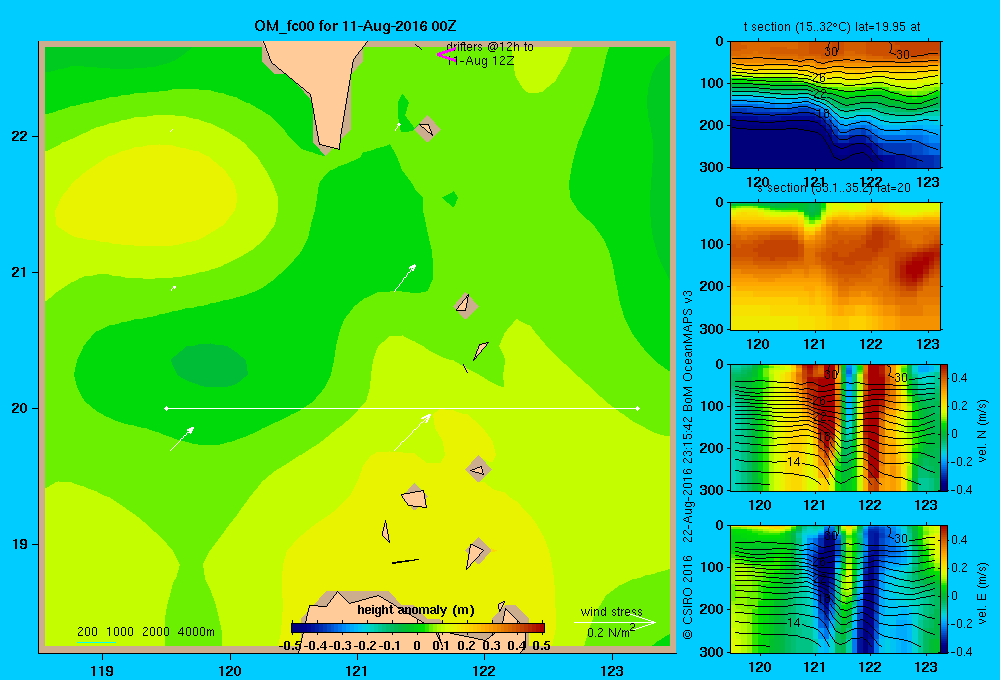1000x680 pixels.
Task: Click the long white wind arrow just below the section line
Action: pyautogui.click(x=412, y=432)
